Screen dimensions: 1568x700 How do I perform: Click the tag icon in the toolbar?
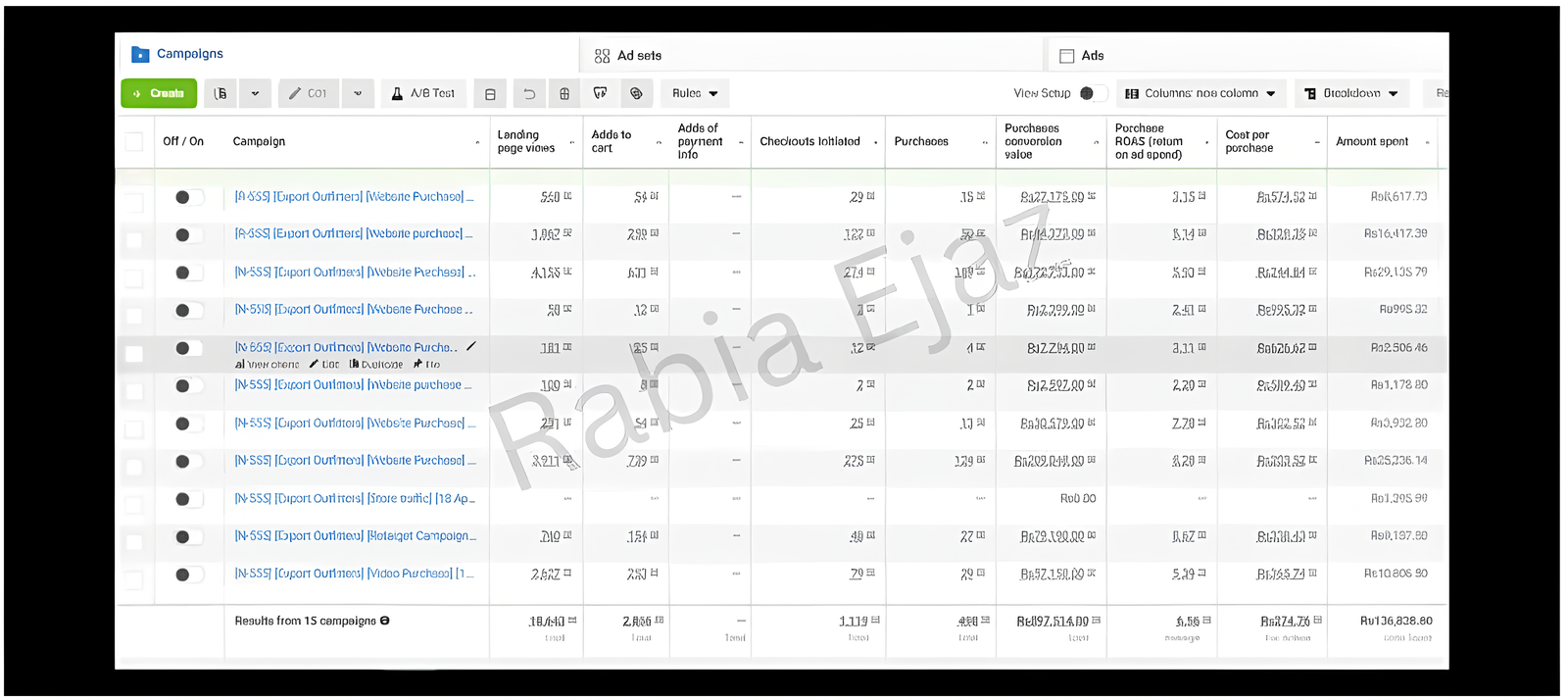(636, 93)
